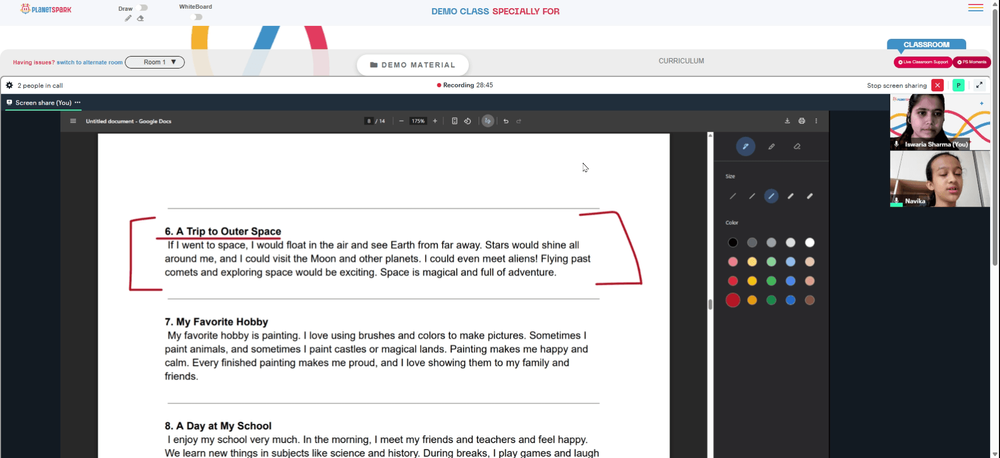Click the 175% zoom level field

[x=418, y=121]
